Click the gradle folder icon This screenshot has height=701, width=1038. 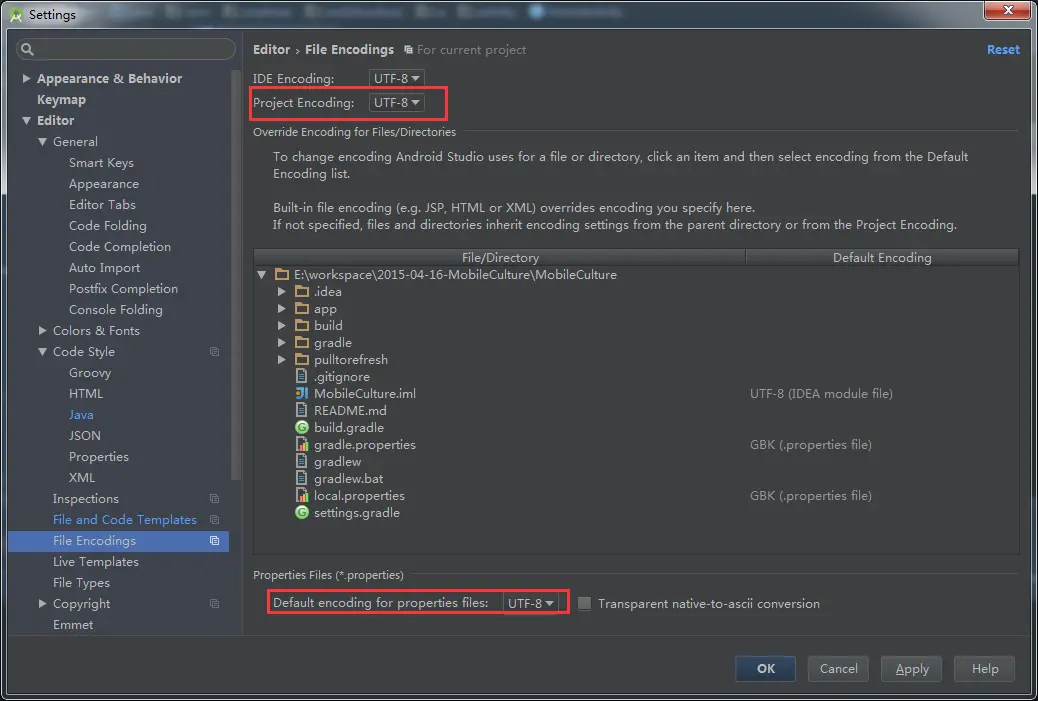pyautogui.click(x=302, y=342)
